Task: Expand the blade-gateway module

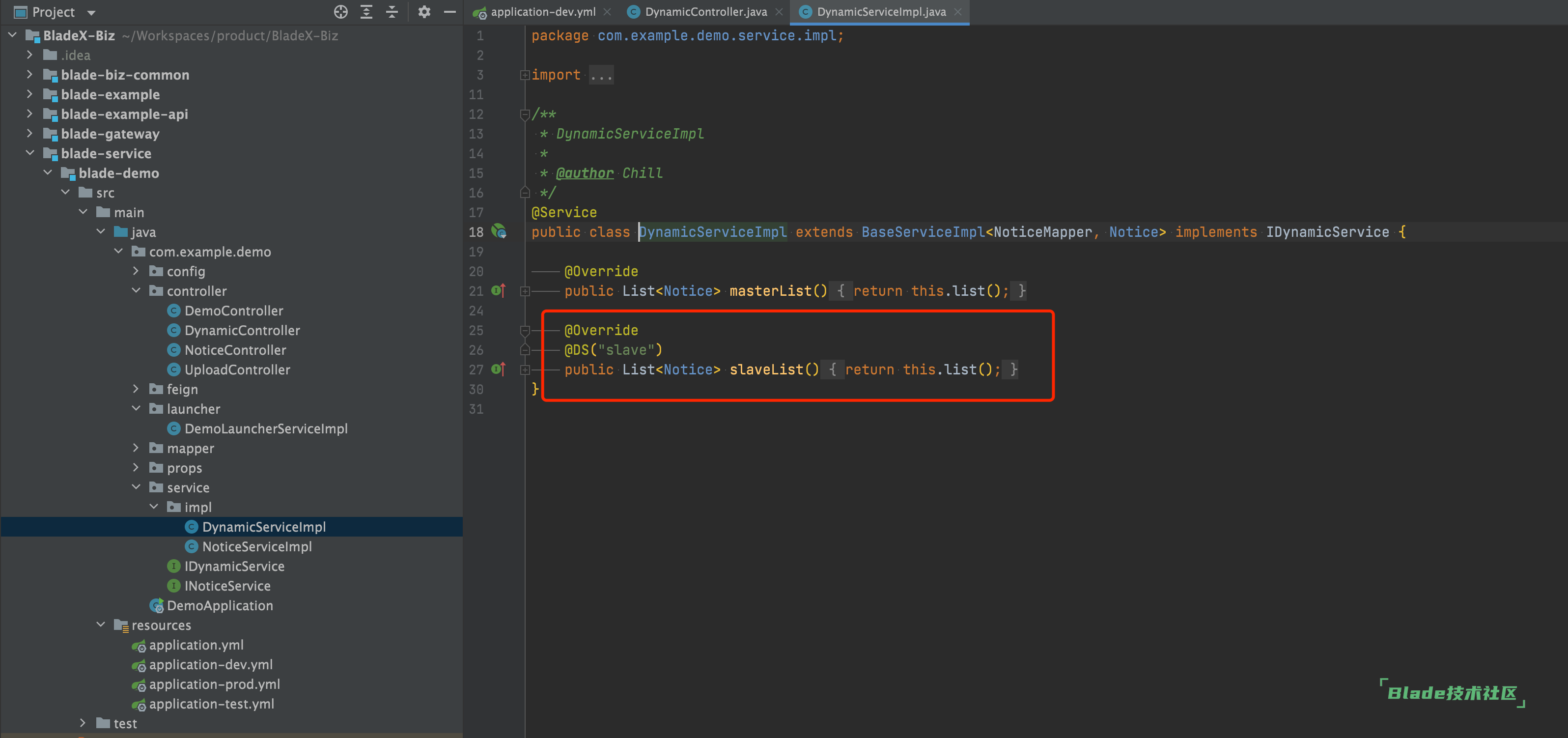Action: pyautogui.click(x=30, y=133)
